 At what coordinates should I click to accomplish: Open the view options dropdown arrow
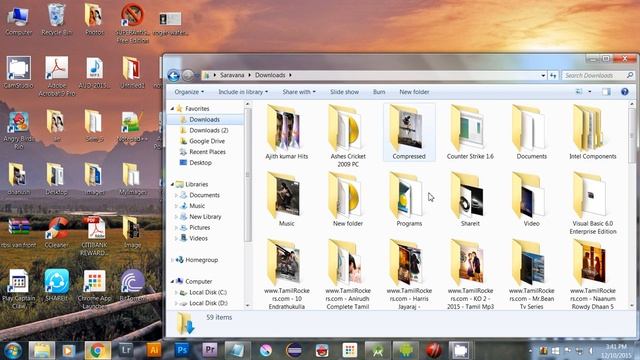point(589,92)
